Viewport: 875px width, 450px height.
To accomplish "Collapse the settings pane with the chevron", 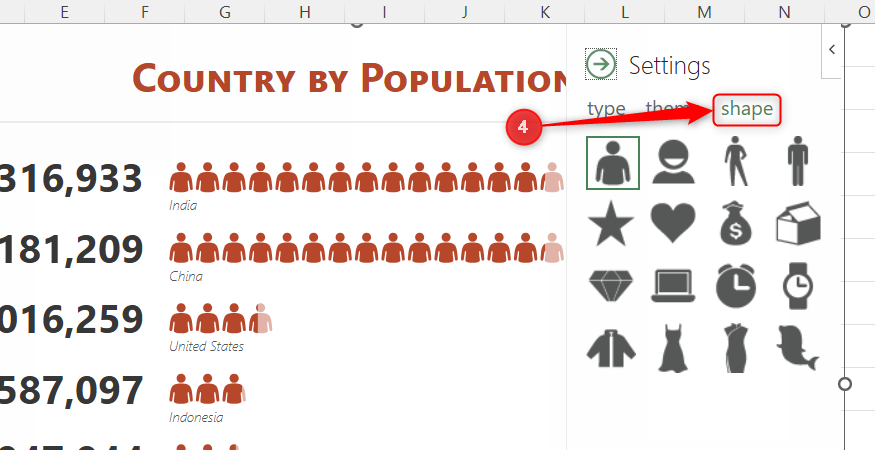I will (x=832, y=49).
